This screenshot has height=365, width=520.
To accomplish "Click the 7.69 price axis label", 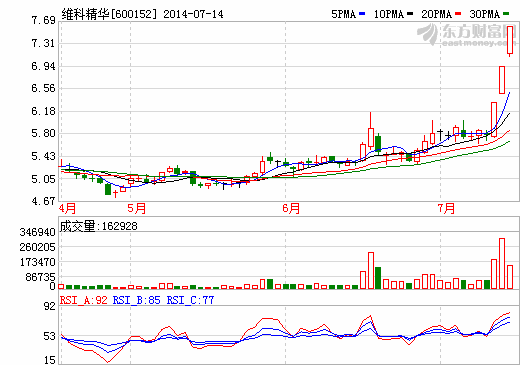I will pos(43,21).
